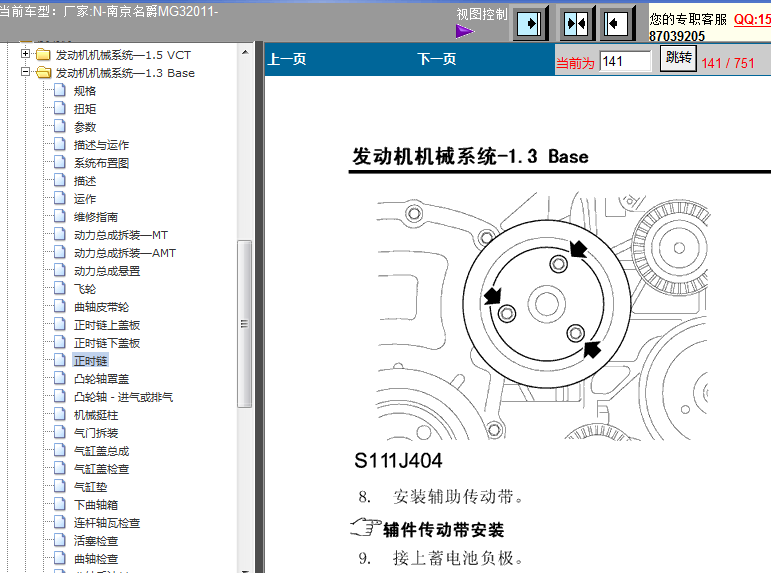The height and width of the screenshot is (573, 771).
Task: Click the page icon next to 参数
Action: [x=59, y=126]
